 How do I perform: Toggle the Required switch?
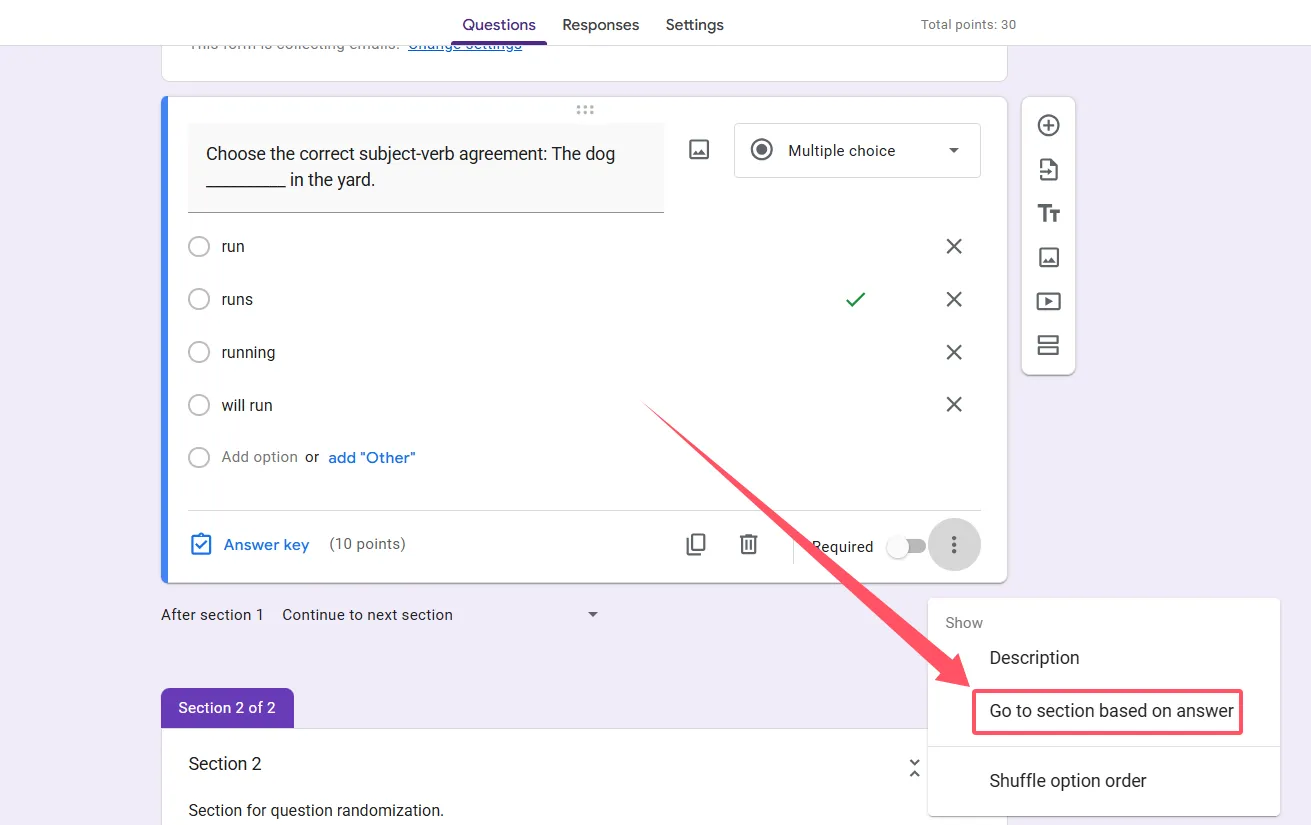tap(907, 546)
